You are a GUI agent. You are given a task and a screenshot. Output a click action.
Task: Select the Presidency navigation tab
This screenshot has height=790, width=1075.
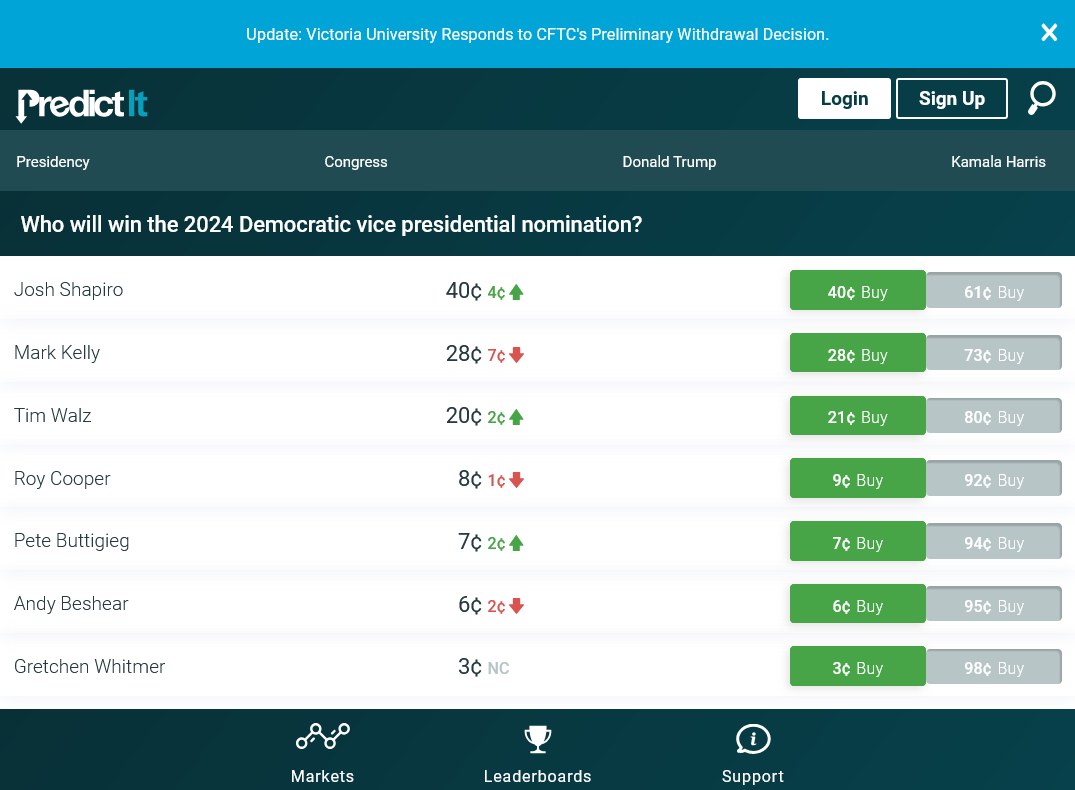coord(53,162)
